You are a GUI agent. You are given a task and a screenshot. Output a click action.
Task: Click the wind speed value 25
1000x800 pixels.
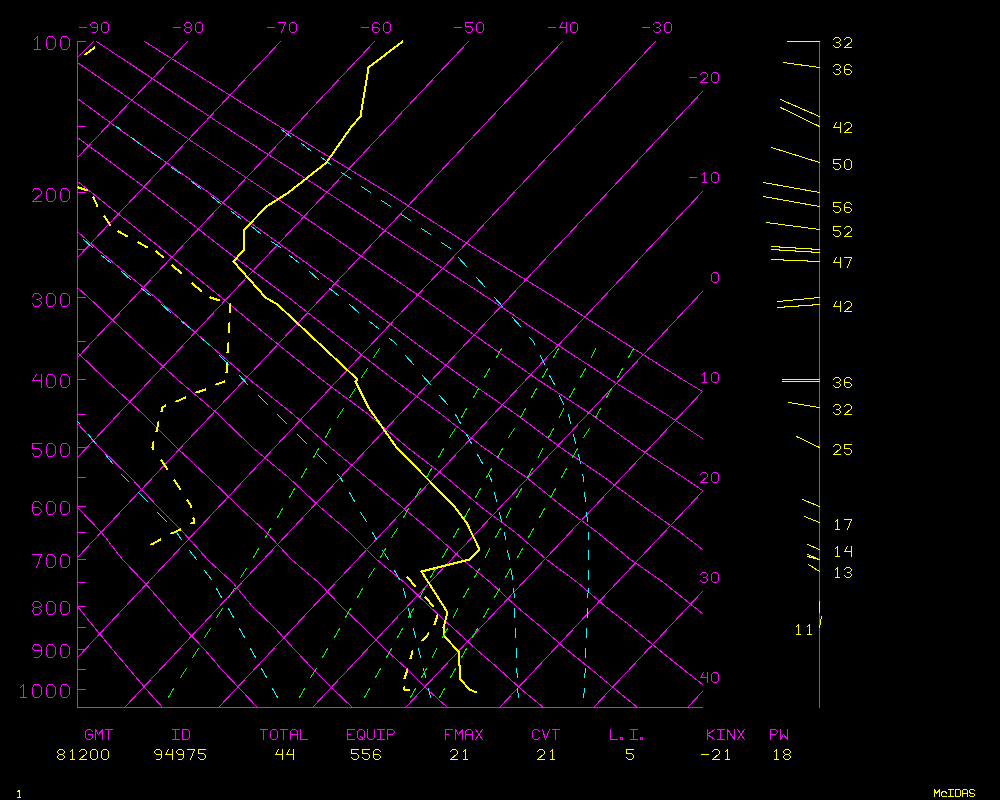842,450
